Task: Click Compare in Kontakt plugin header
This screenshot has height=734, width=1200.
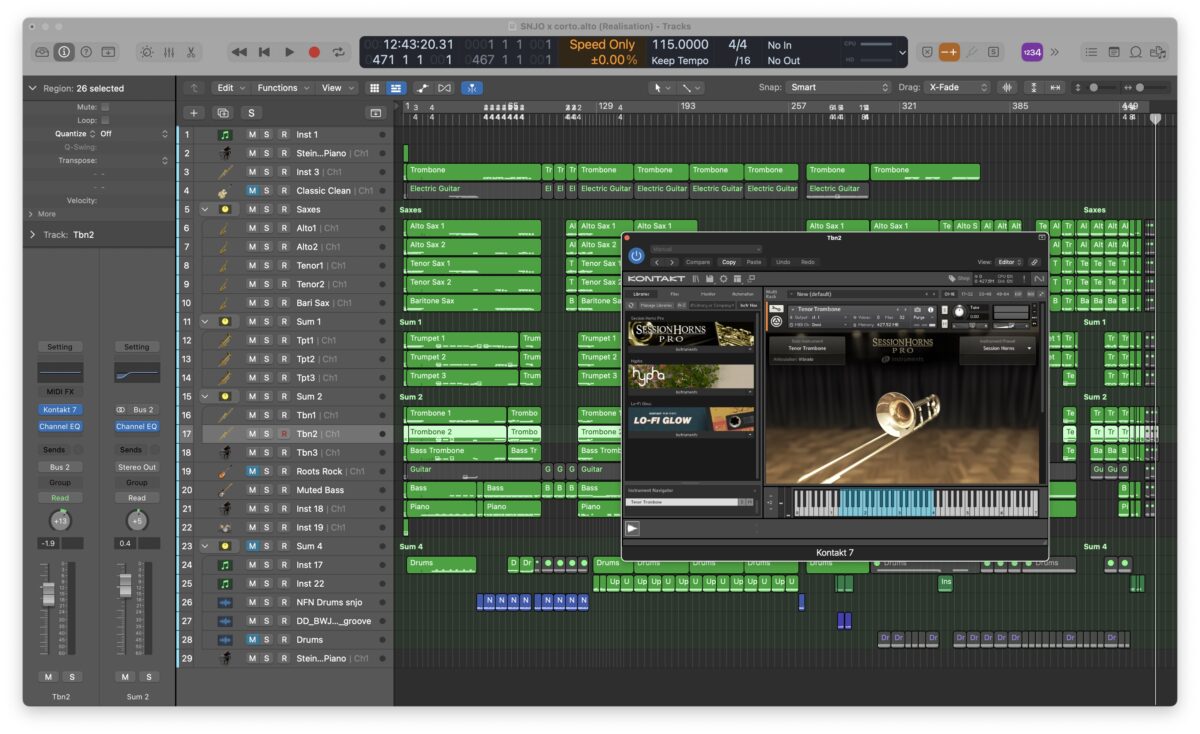Action: pyautogui.click(x=698, y=262)
